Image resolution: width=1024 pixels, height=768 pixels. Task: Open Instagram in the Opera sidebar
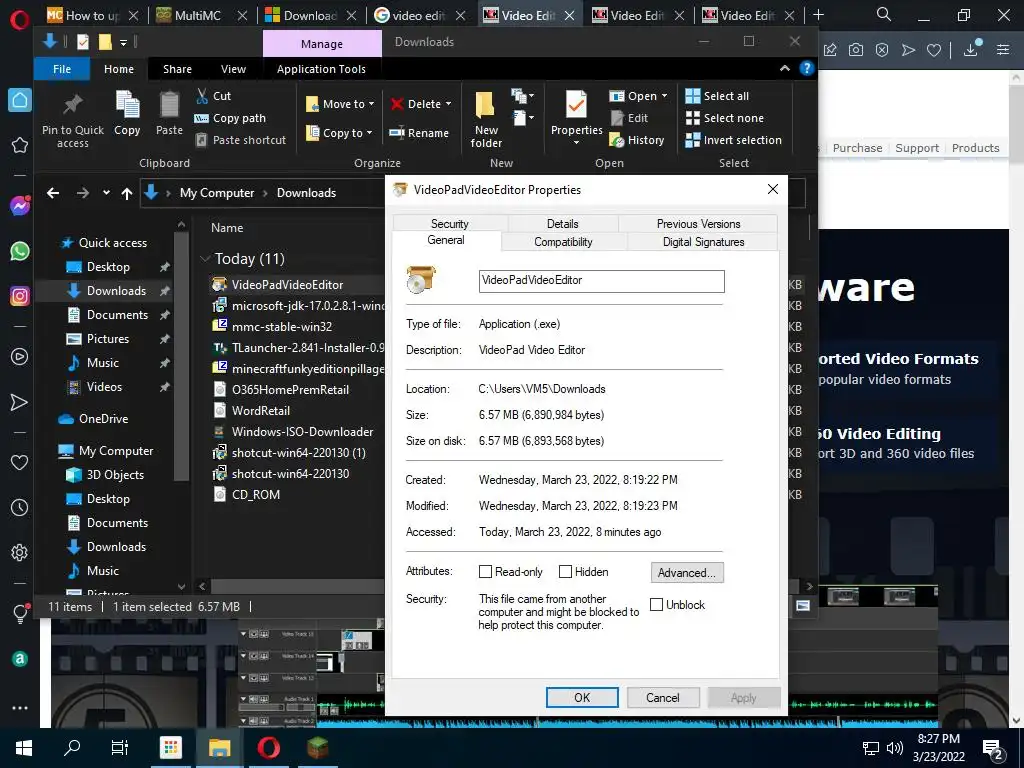pos(20,296)
